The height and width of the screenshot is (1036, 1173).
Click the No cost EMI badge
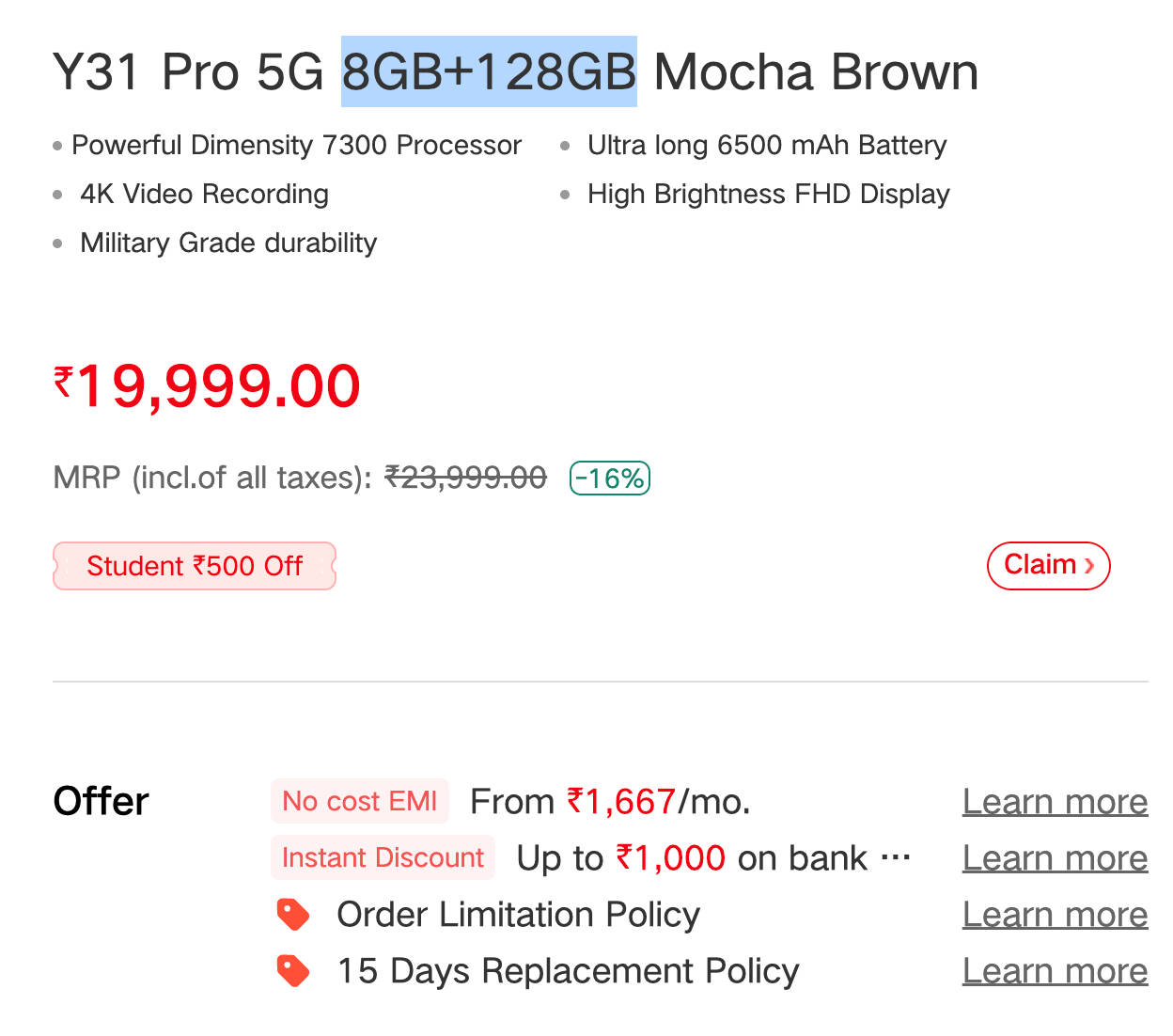(360, 801)
